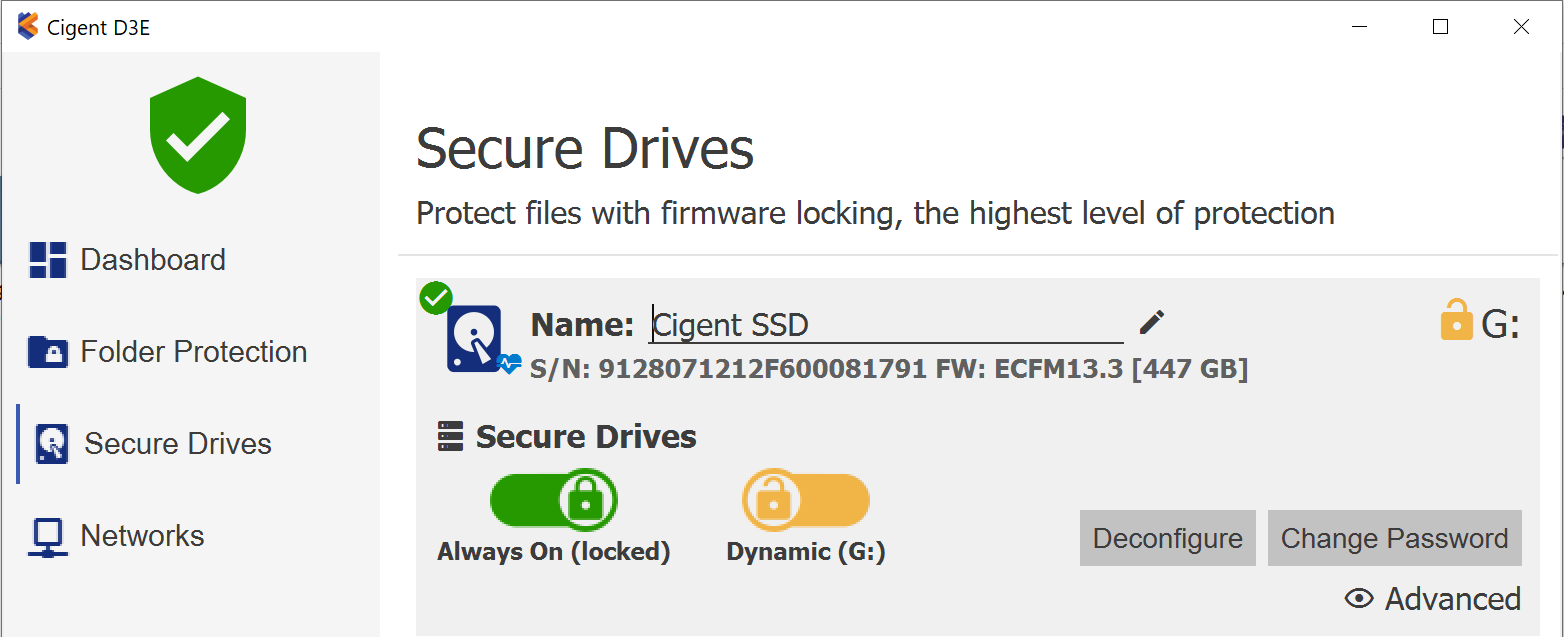The width and height of the screenshot is (1564, 637).
Task: Click the drive health disk icon
Action: click(475, 340)
